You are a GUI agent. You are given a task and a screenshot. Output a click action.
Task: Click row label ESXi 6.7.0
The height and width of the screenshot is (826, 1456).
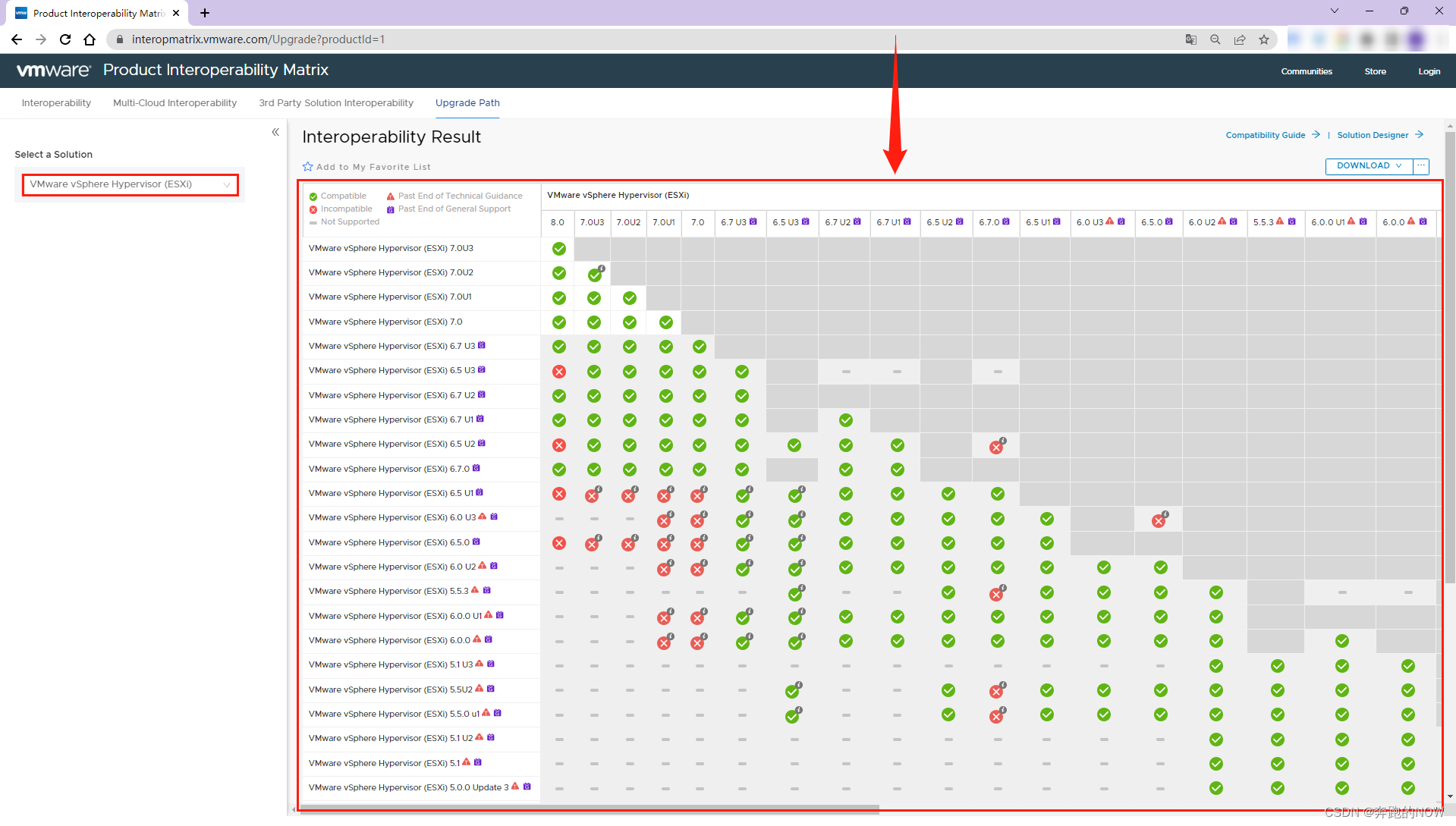[x=389, y=469]
